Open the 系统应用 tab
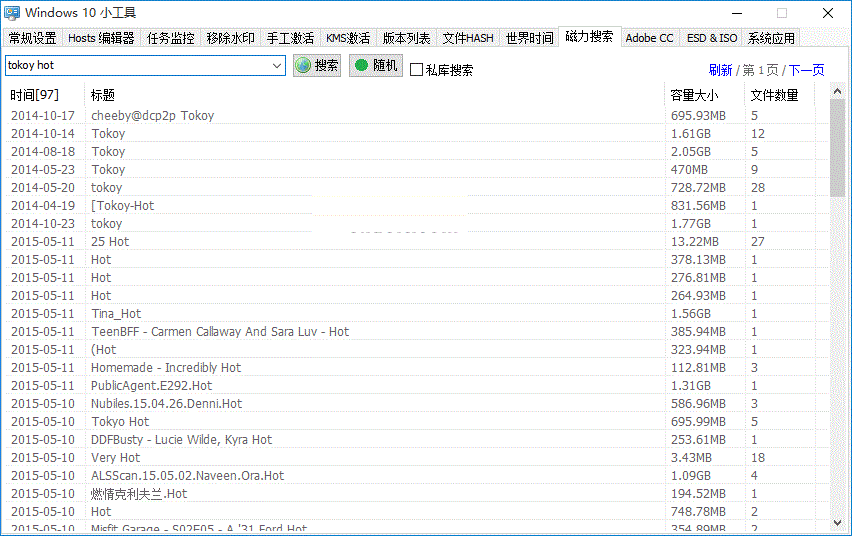Viewport: 852px width, 536px height. (771, 38)
